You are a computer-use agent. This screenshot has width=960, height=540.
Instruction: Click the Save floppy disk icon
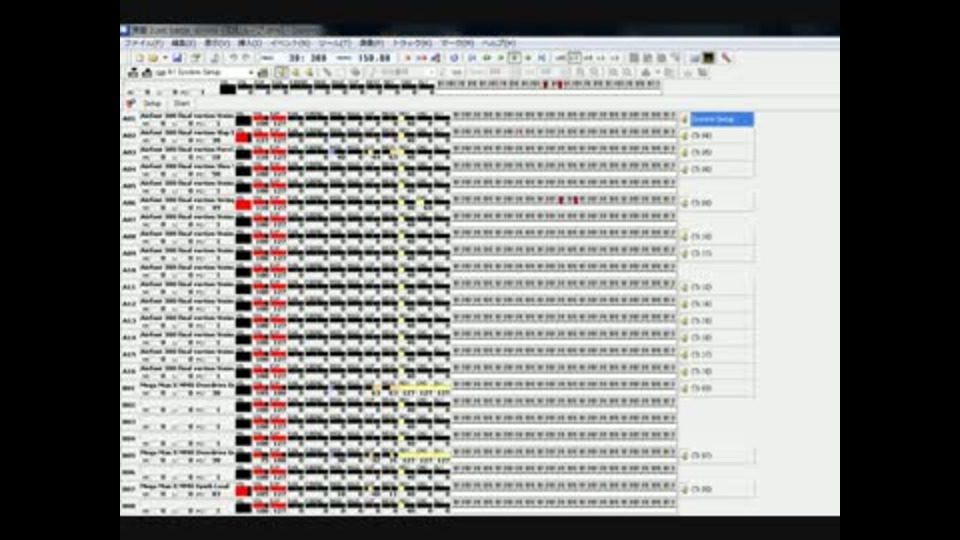[x=177, y=58]
